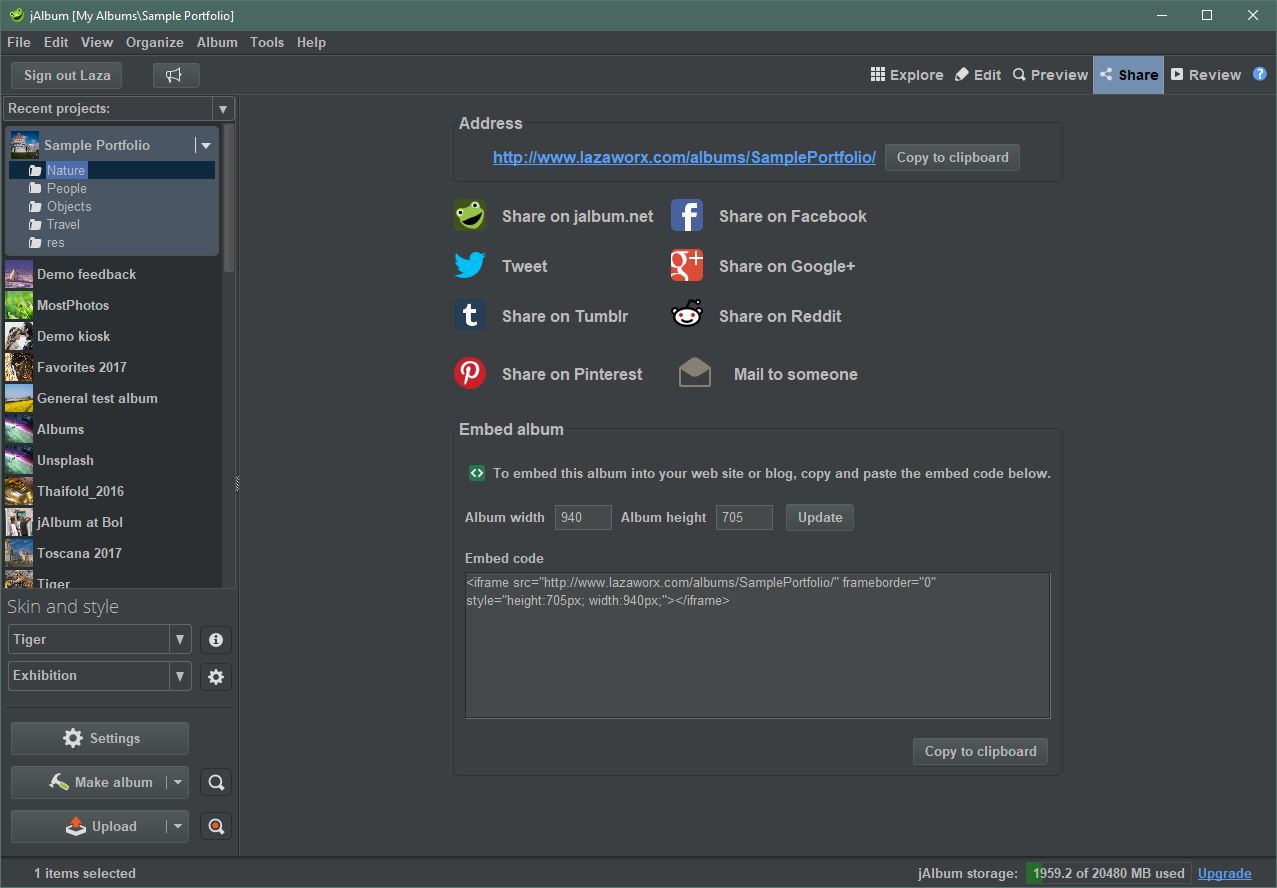Click the Tumblr share icon
Image resolution: width=1277 pixels, height=888 pixels.
point(470,316)
